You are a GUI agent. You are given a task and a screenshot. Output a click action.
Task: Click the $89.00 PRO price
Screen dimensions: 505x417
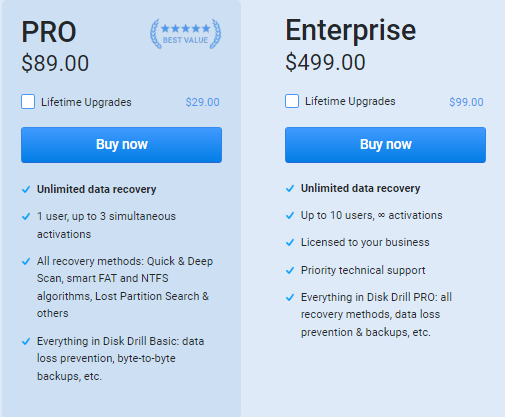[55, 63]
